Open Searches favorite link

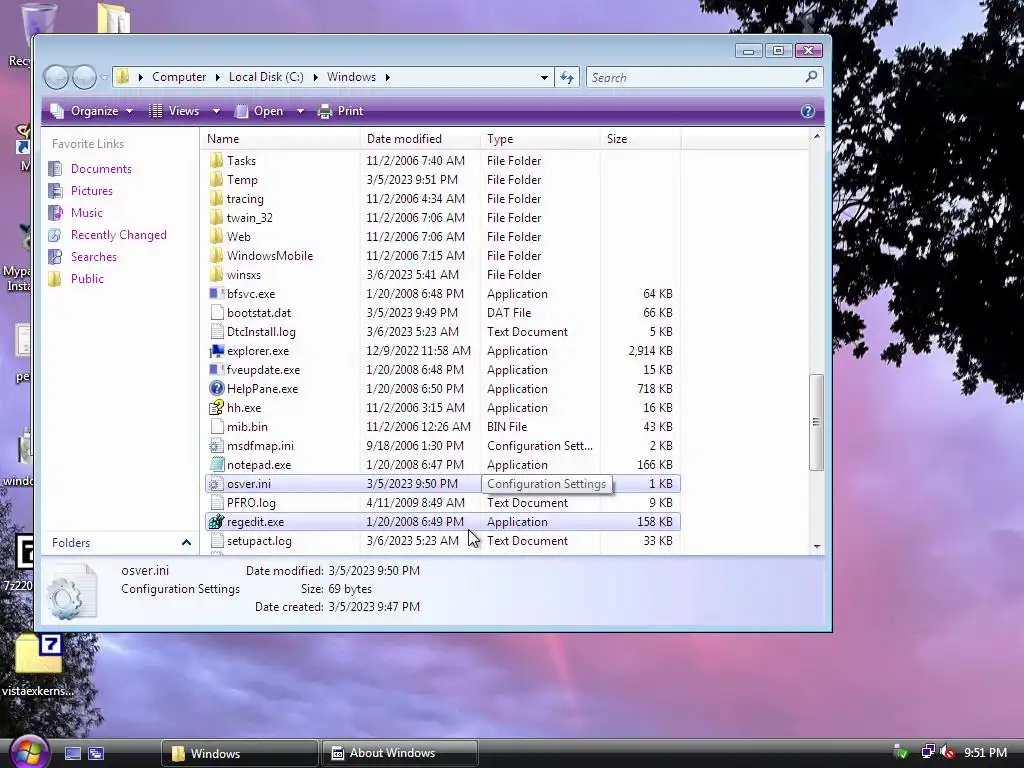point(93,257)
